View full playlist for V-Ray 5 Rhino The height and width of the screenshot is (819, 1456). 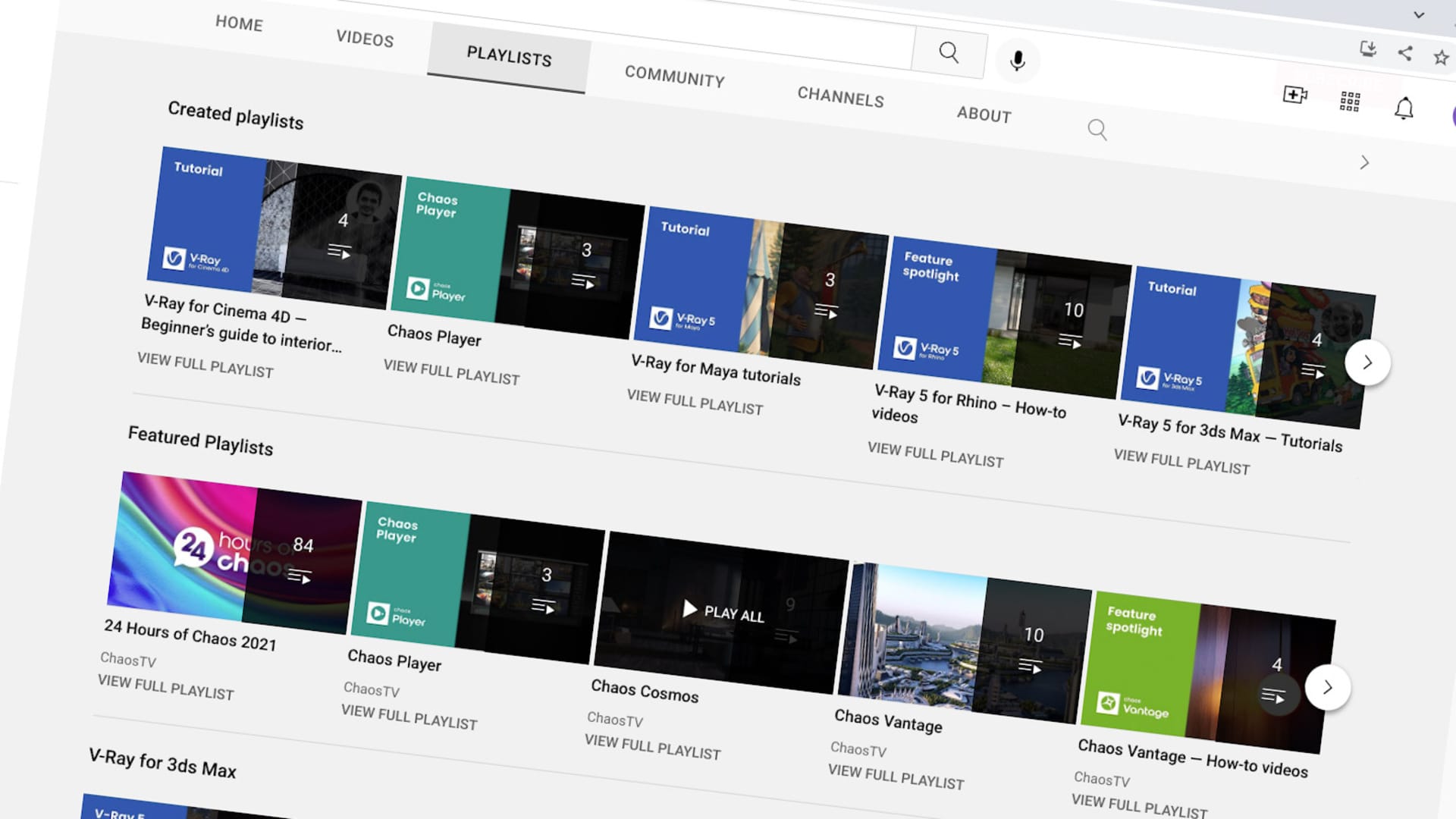pyautogui.click(x=935, y=455)
